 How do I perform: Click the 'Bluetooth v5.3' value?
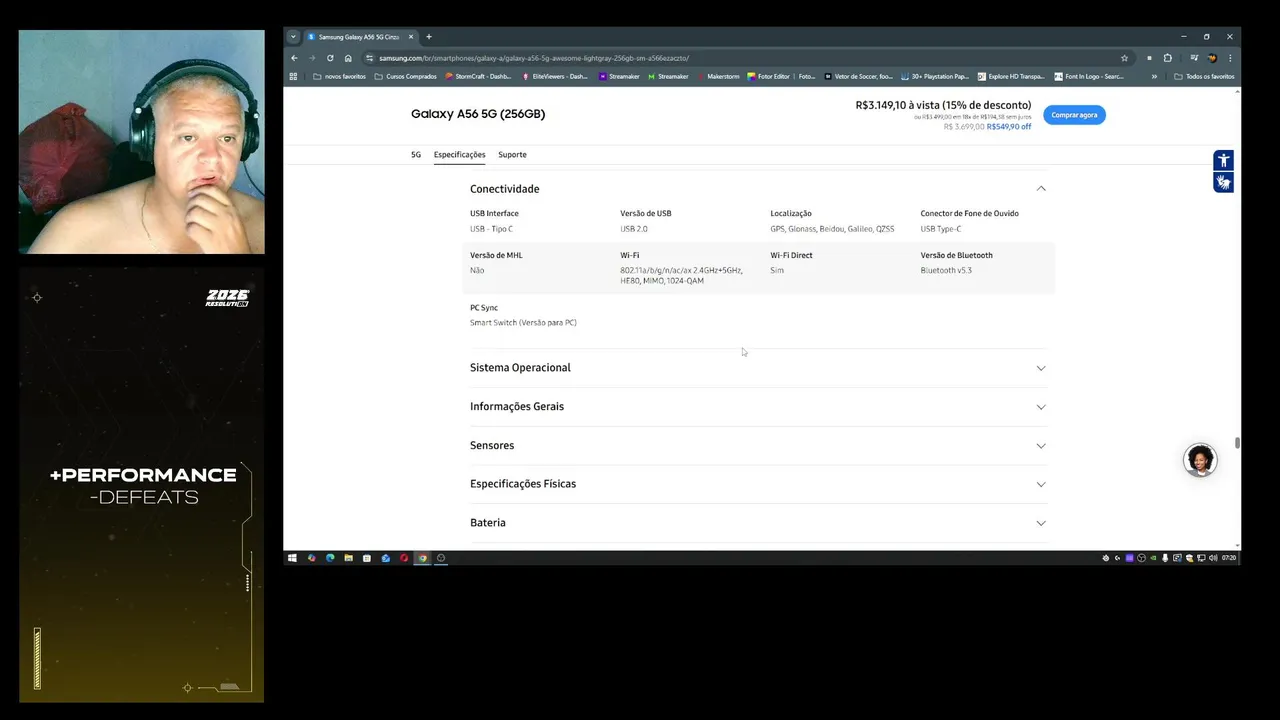coord(946,271)
